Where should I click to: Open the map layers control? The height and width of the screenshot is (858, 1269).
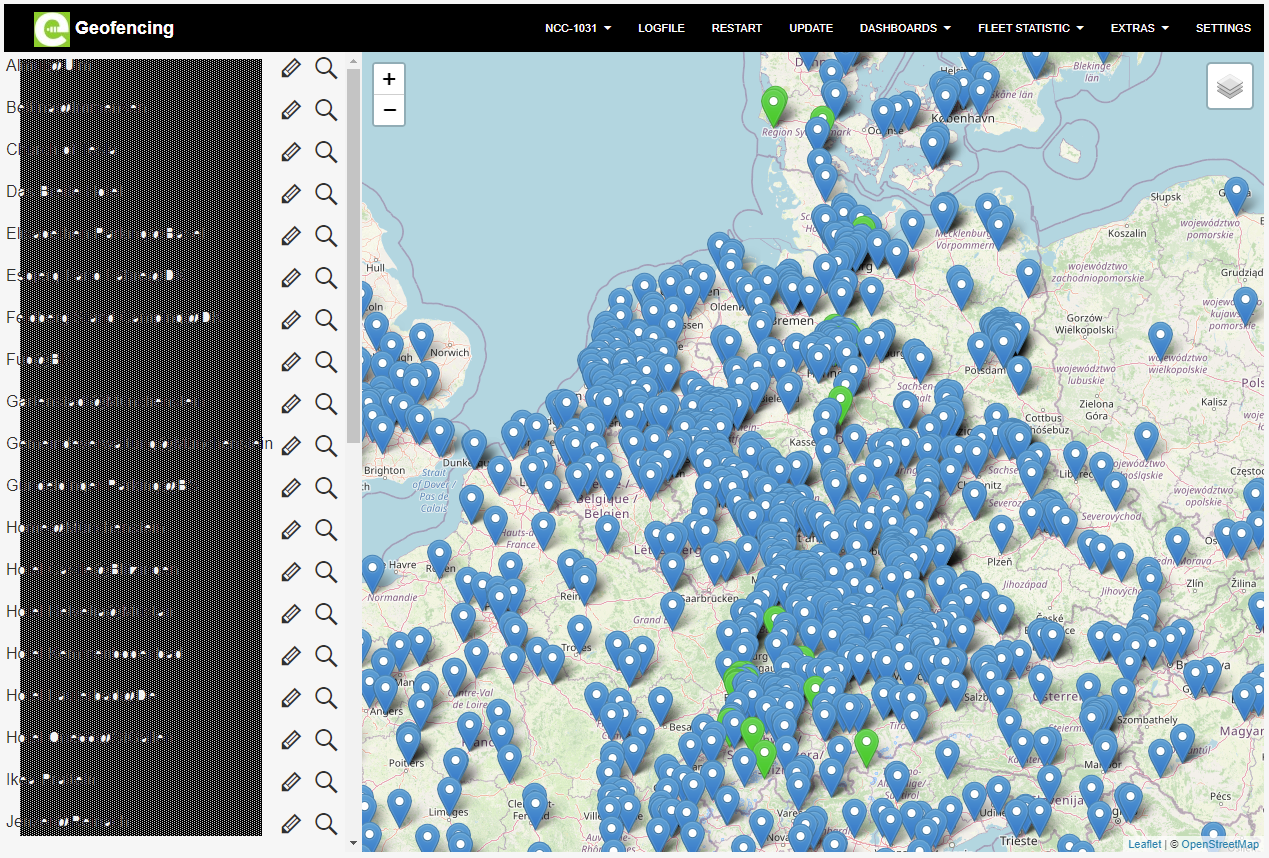coord(1230,87)
